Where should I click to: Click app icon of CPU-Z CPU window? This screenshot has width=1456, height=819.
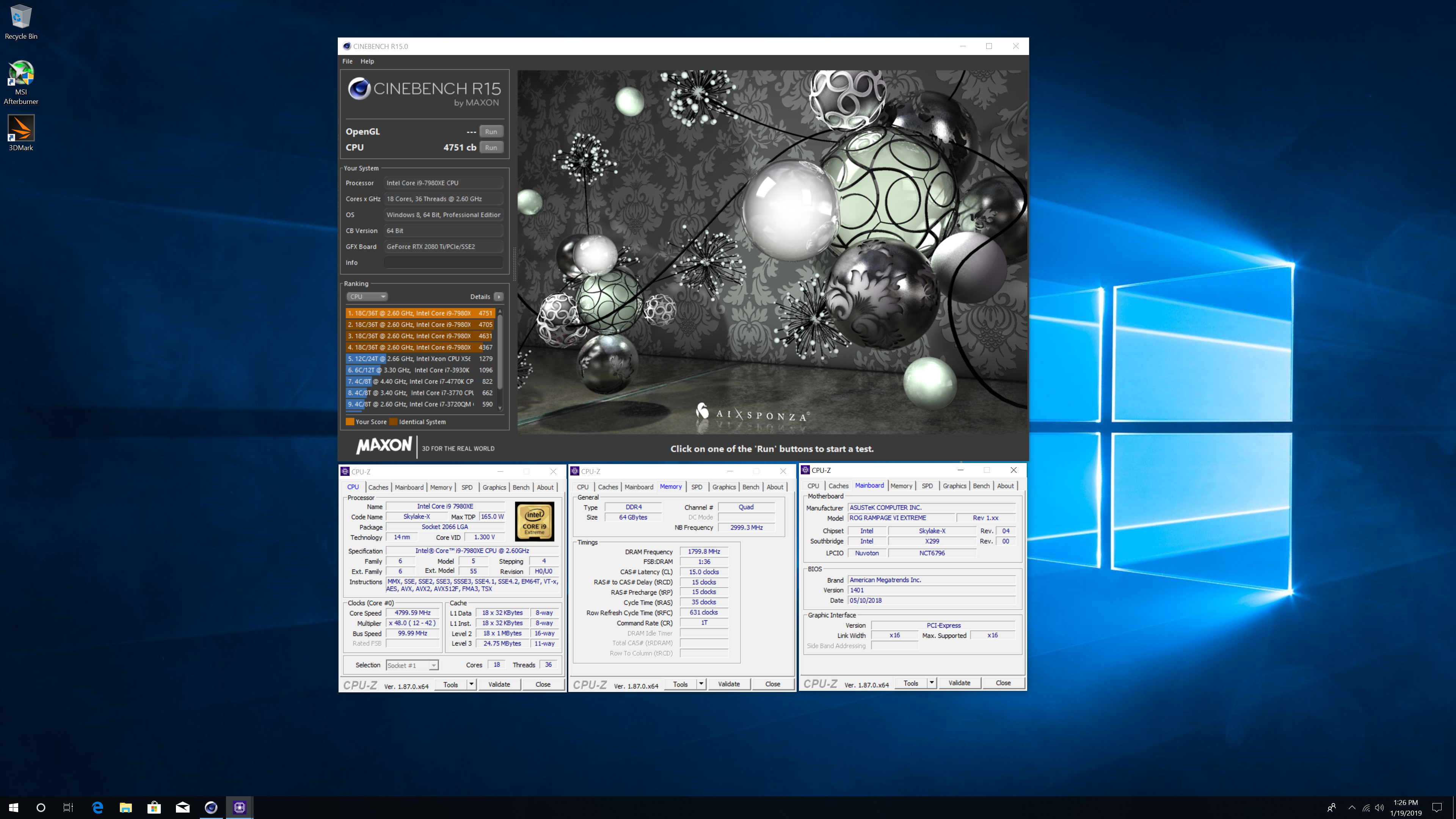click(345, 471)
